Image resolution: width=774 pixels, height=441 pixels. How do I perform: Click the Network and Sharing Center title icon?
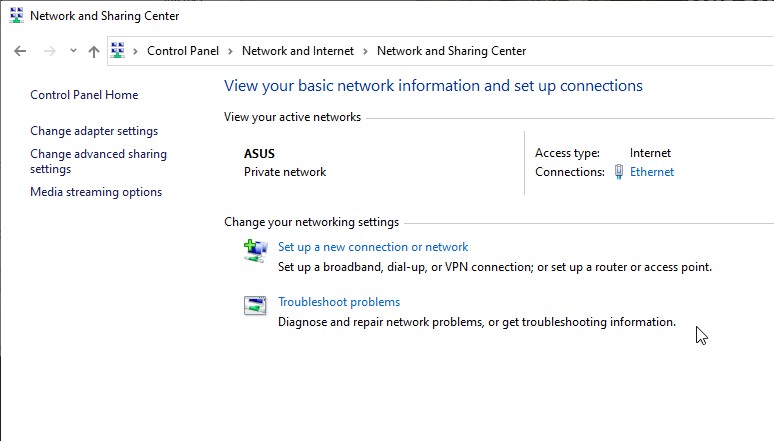click(x=16, y=15)
